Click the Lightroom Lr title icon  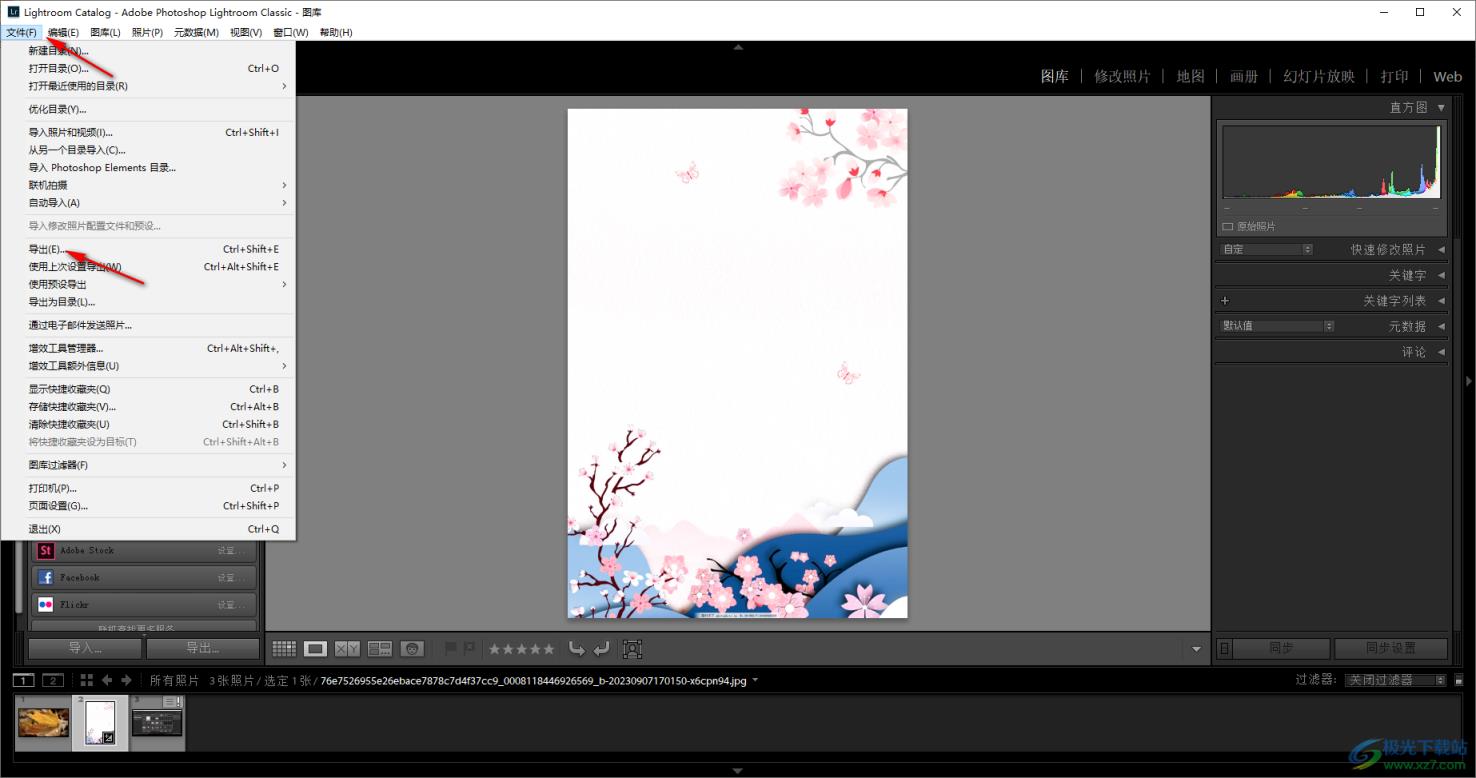[13, 12]
